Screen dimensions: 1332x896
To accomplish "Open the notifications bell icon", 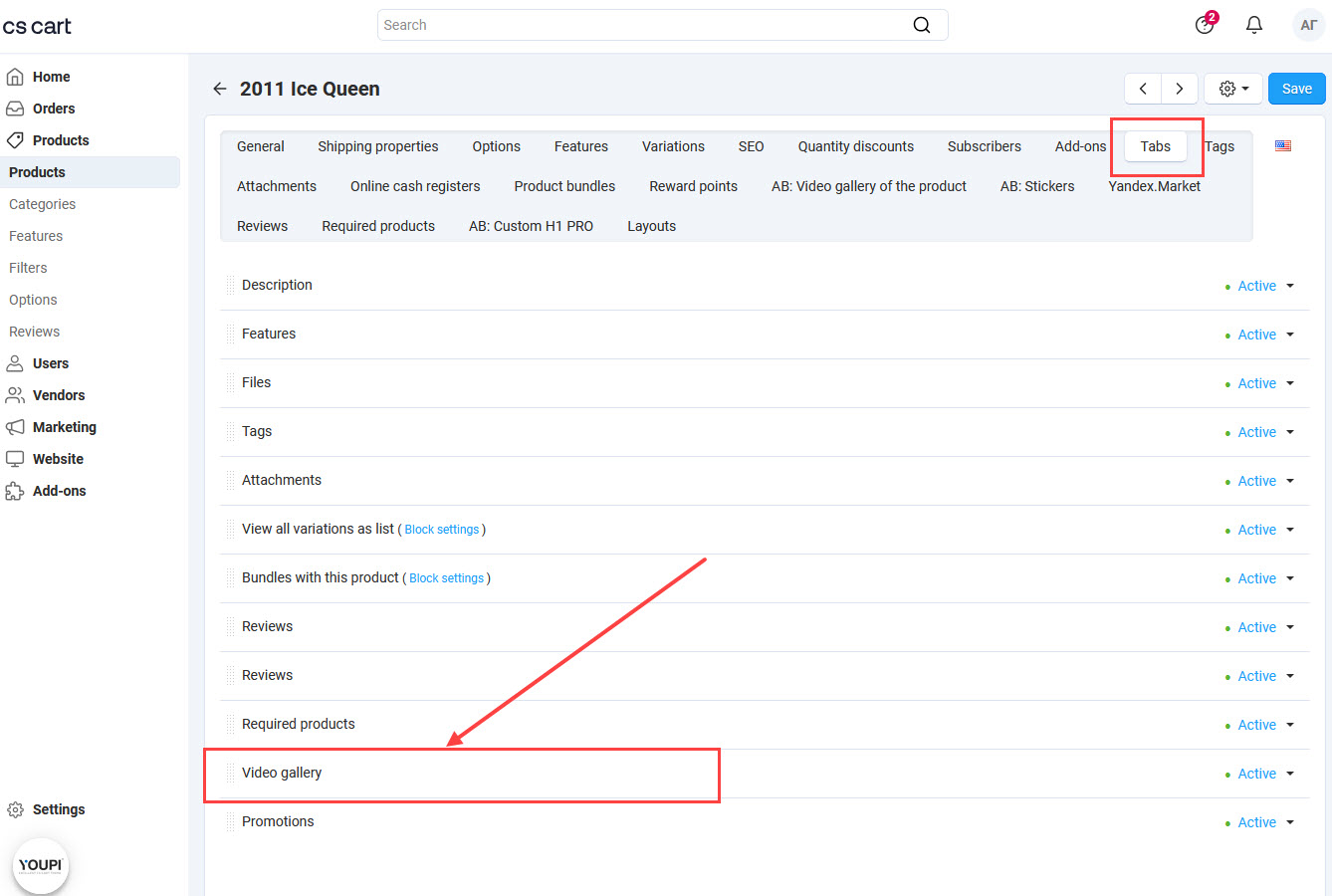I will click(x=1253, y=24).
